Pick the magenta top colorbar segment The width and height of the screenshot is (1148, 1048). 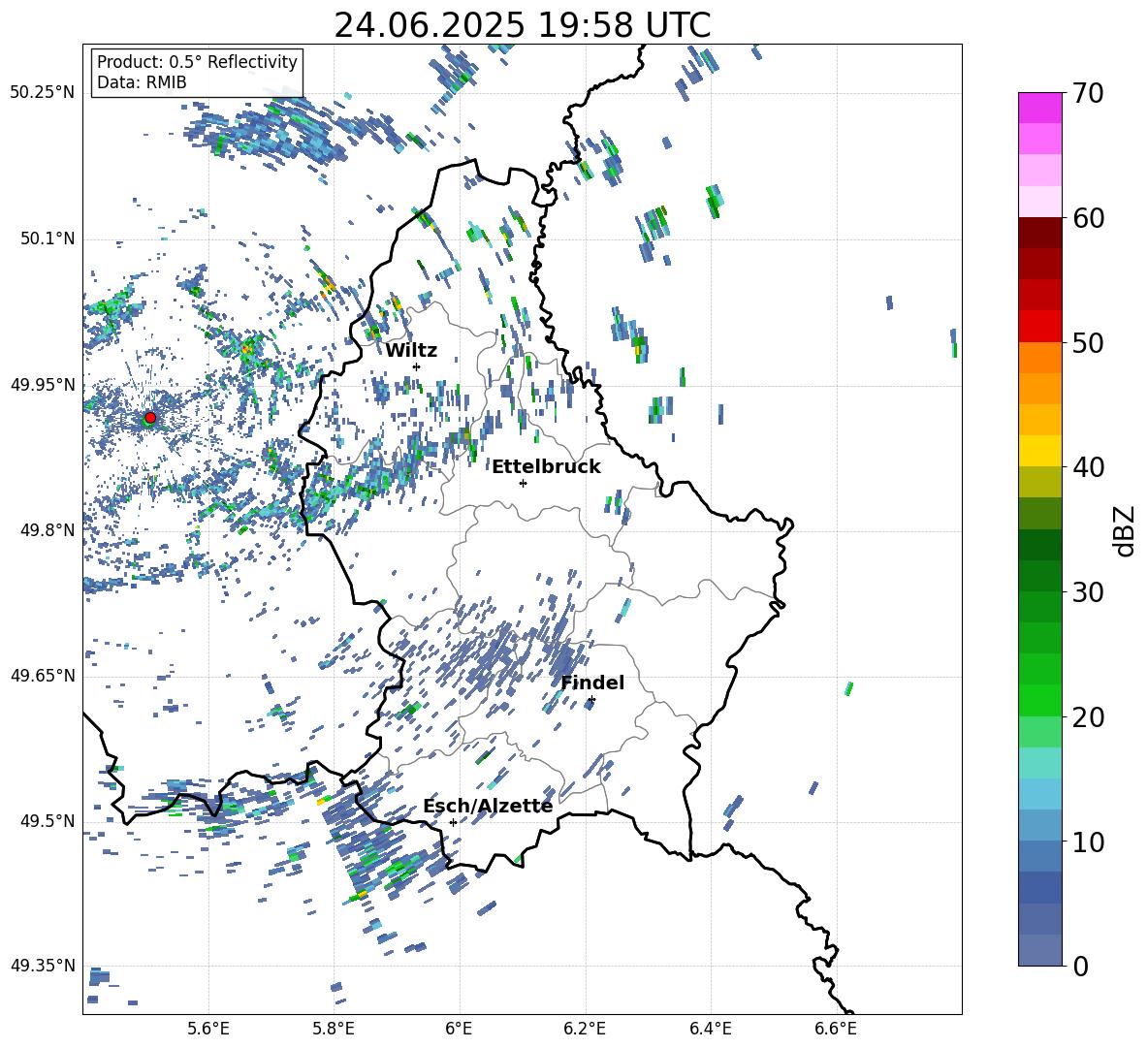[x=1040, y=108]
